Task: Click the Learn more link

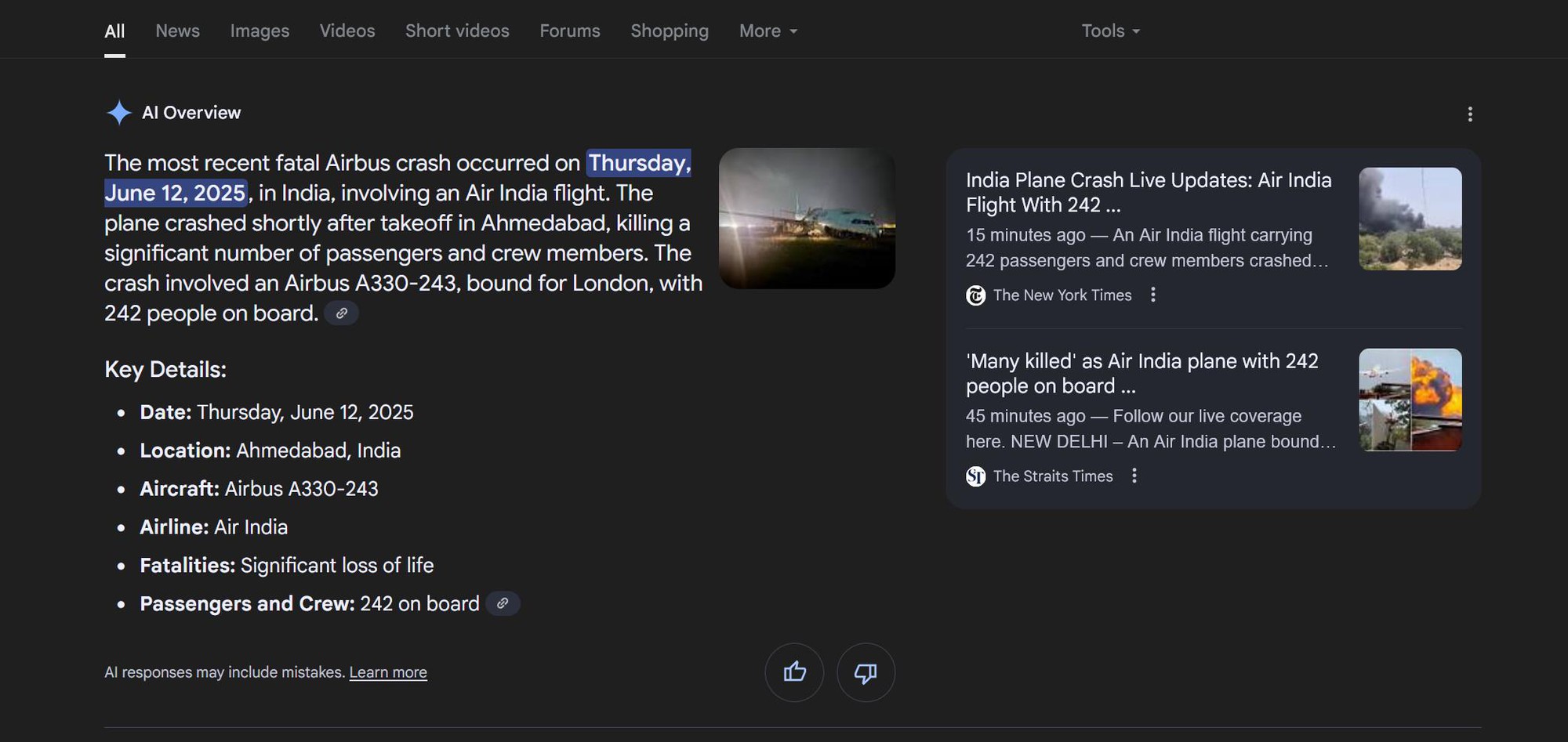Action: (x=388, y=672)
